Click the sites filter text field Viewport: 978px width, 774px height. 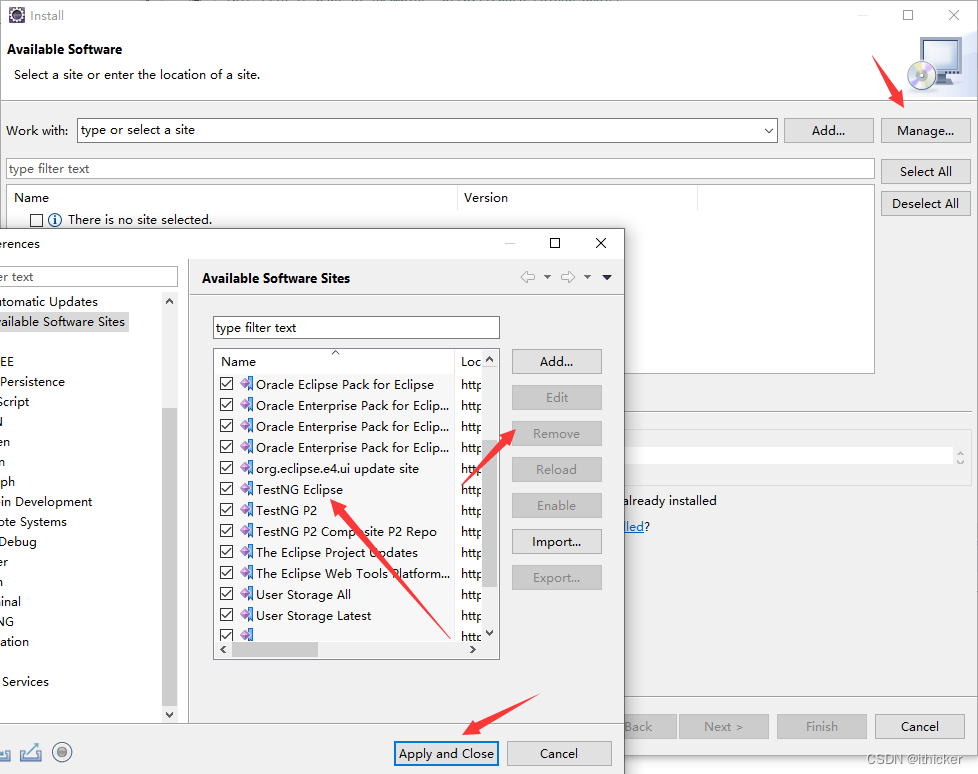click(x=356, y=327)
